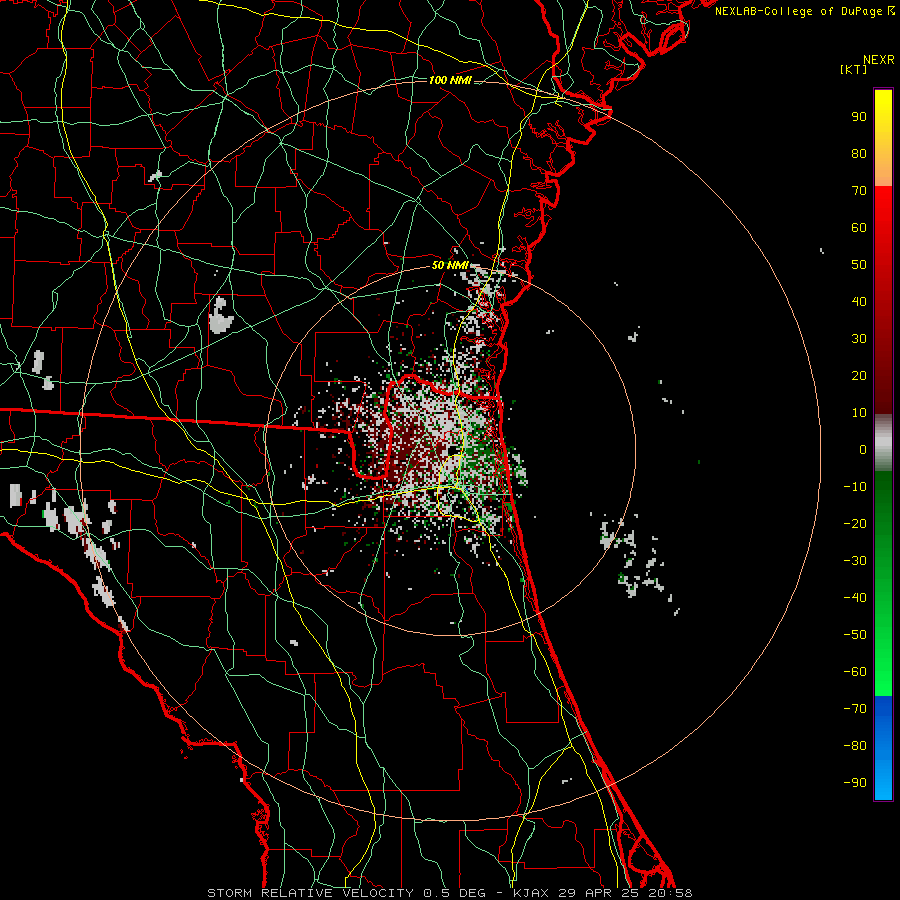Click the positive 80 scale value
The height and width of the screenshot is (900, 900).
pos(859,153)
